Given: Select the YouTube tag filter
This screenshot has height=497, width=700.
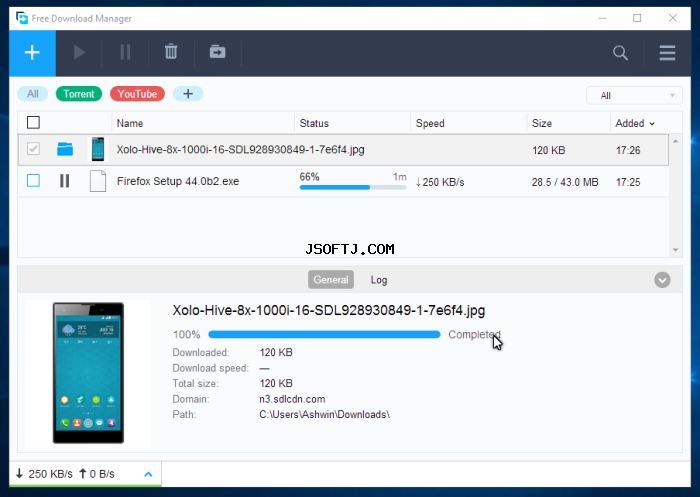Looking at the screenshot, I should [137, 94].
